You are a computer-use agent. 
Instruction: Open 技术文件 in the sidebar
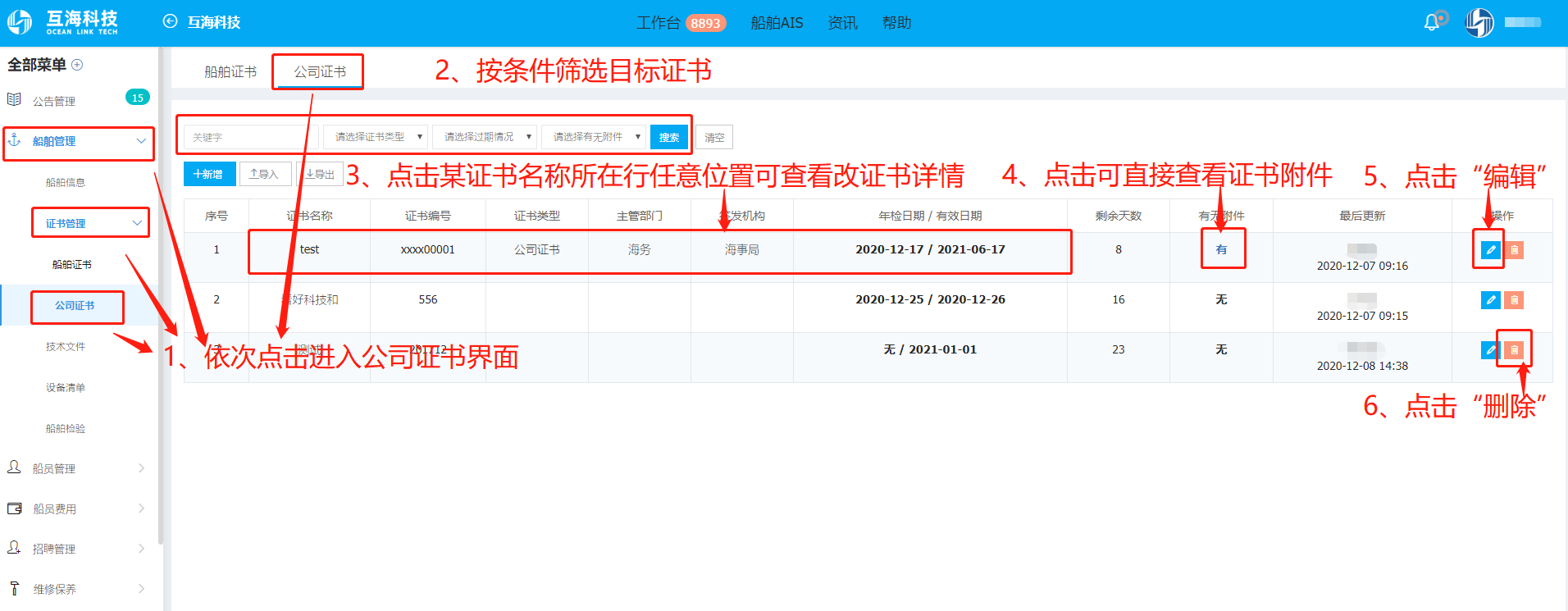point(66,346)
